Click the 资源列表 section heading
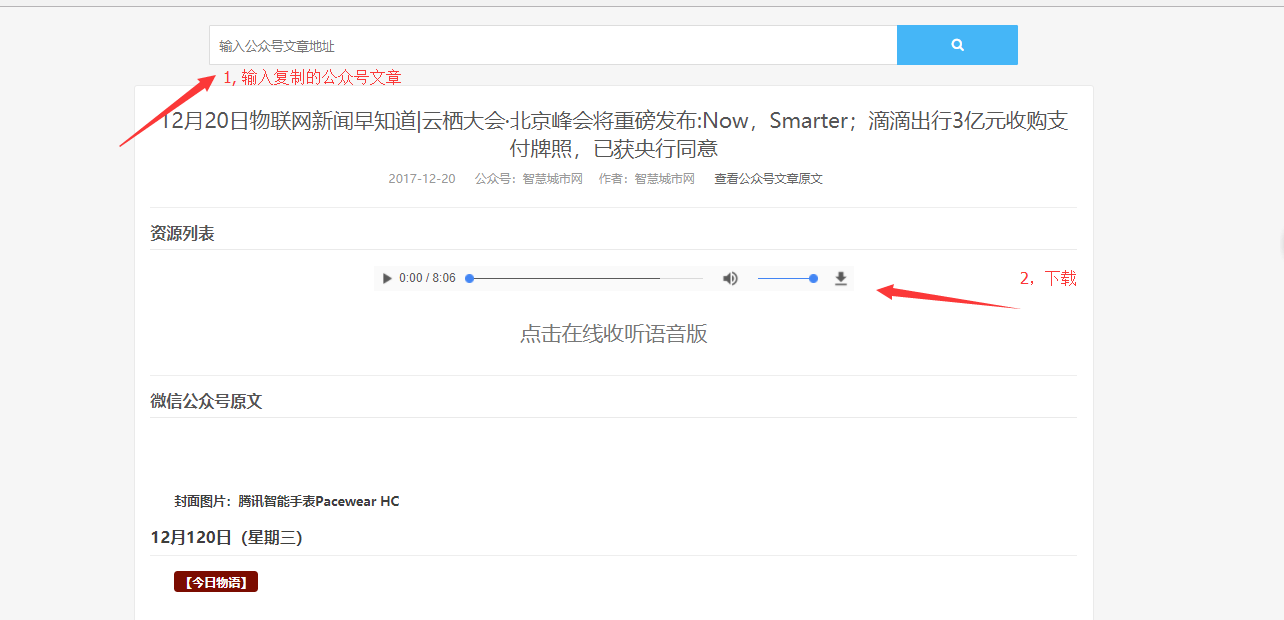 point(182,234)
